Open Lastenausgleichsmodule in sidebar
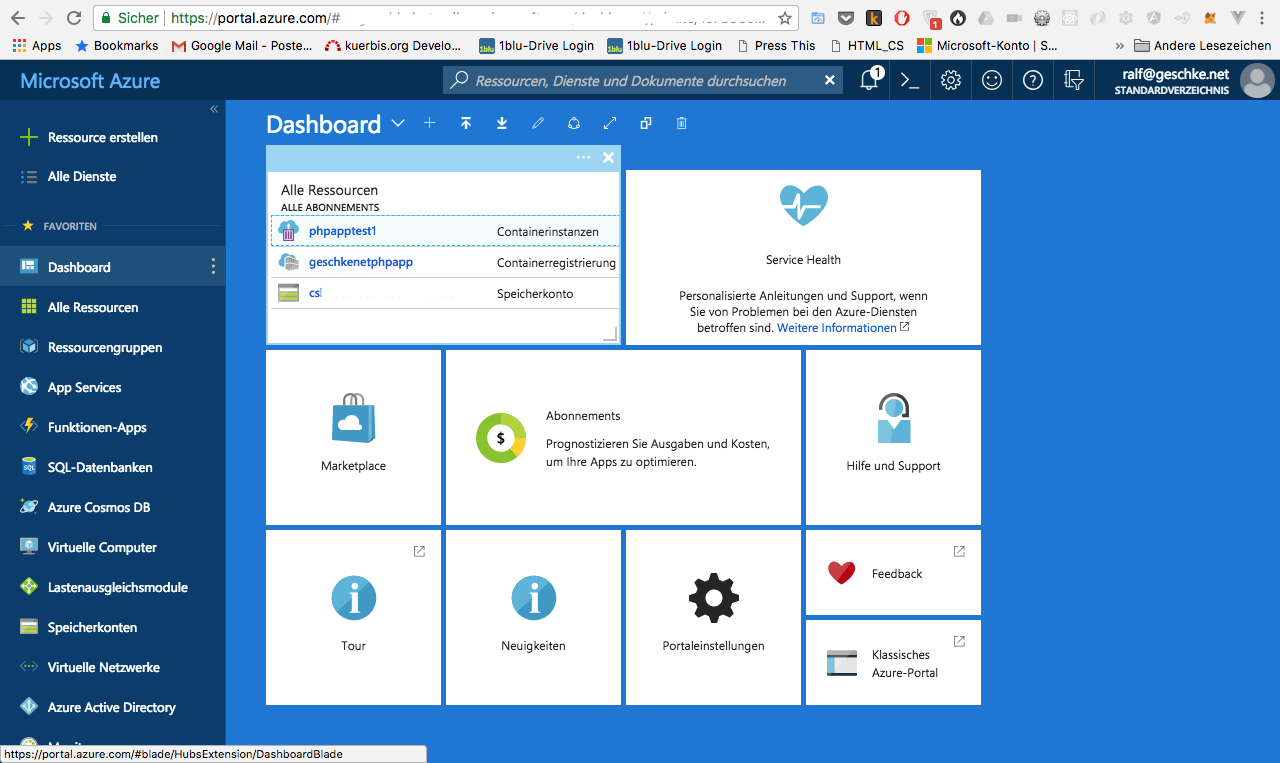 [112, 587]
